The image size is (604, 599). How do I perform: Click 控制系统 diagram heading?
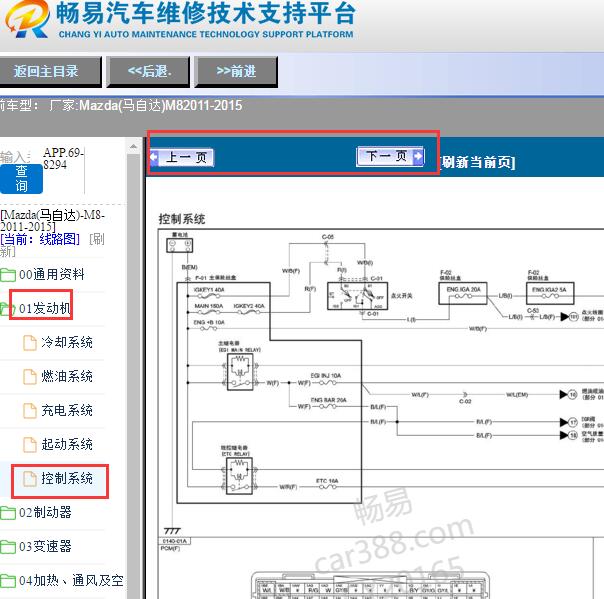[x=182, y=219]
